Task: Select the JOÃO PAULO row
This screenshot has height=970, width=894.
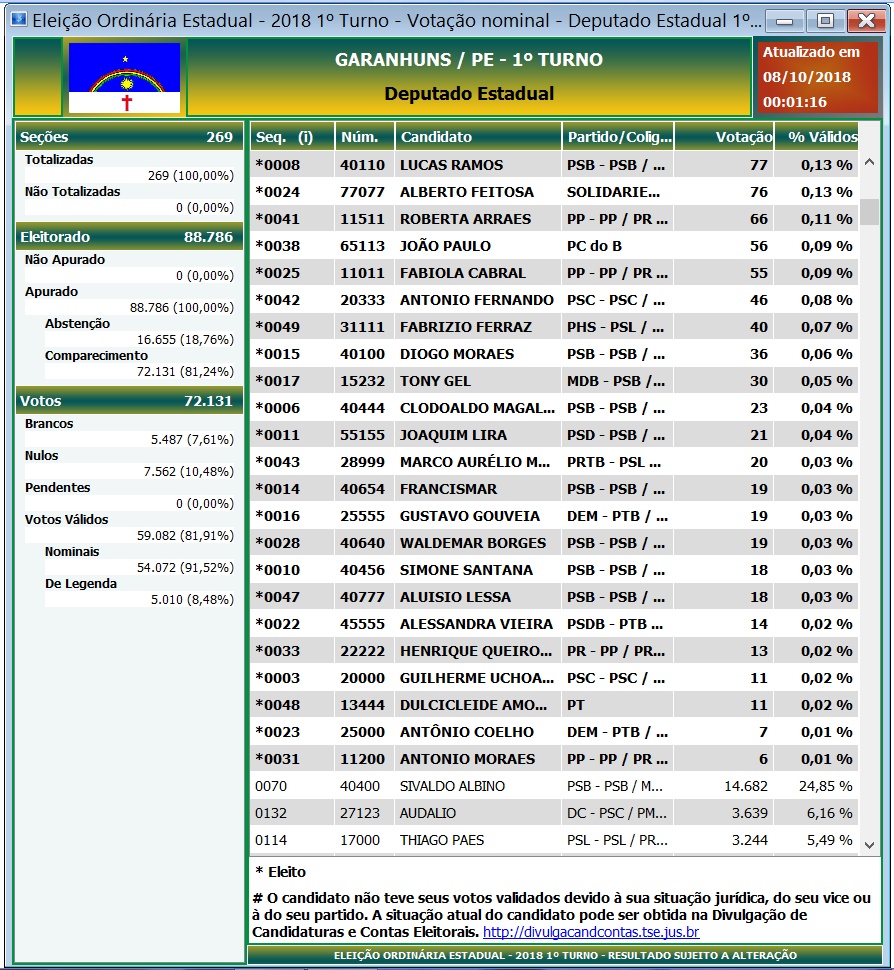Action: pyautogui.click(x=554, y=246)
